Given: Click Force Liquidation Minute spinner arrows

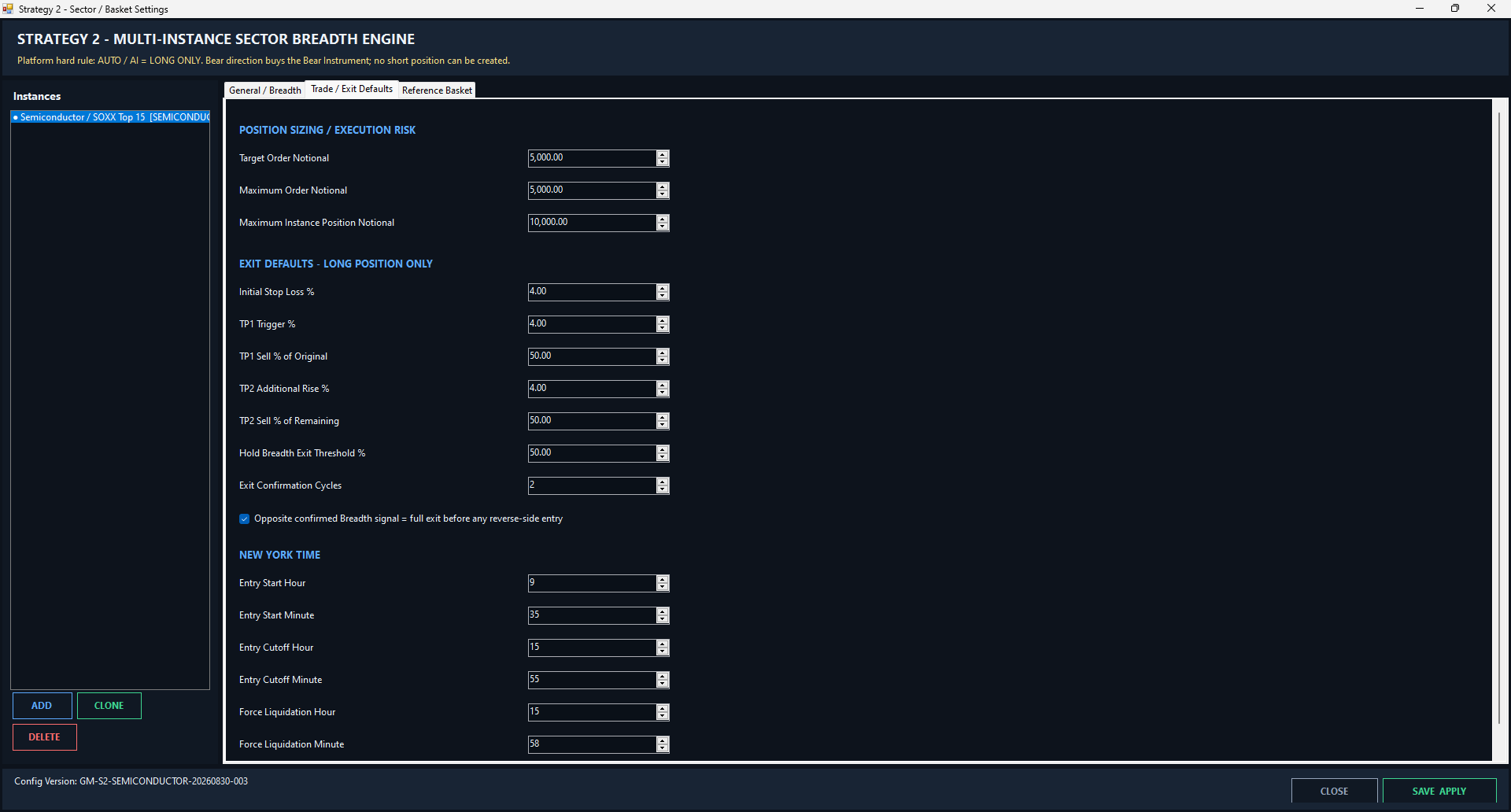Looking at the screenshot, I should tap(663, 744).
